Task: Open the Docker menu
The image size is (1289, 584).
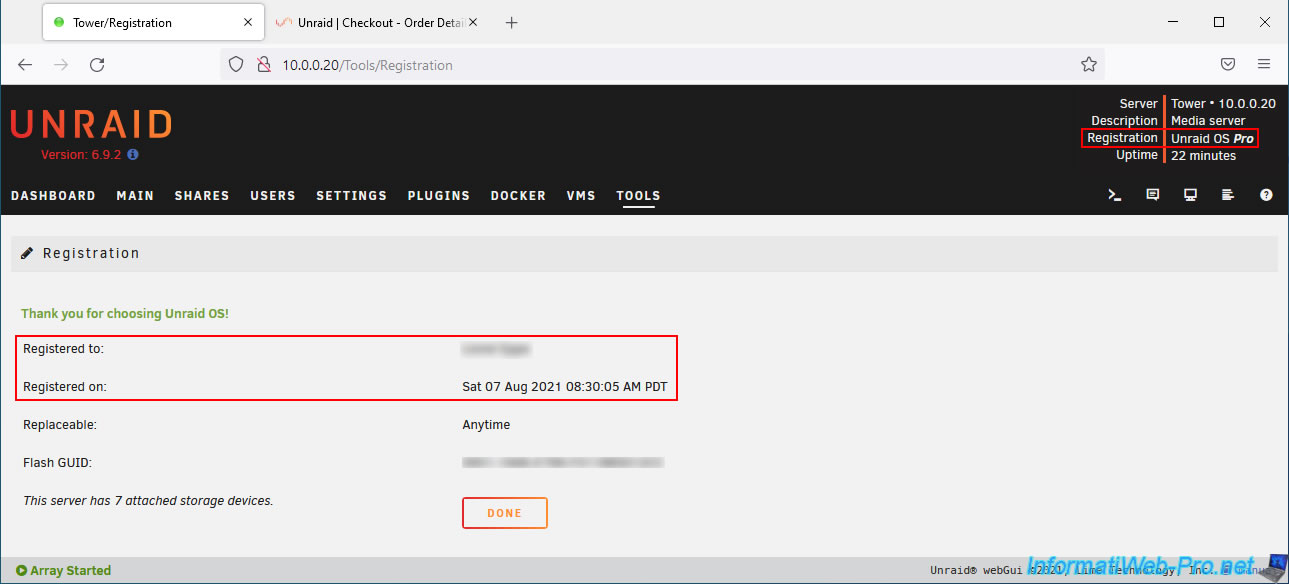Action: (x=518, y=196)
